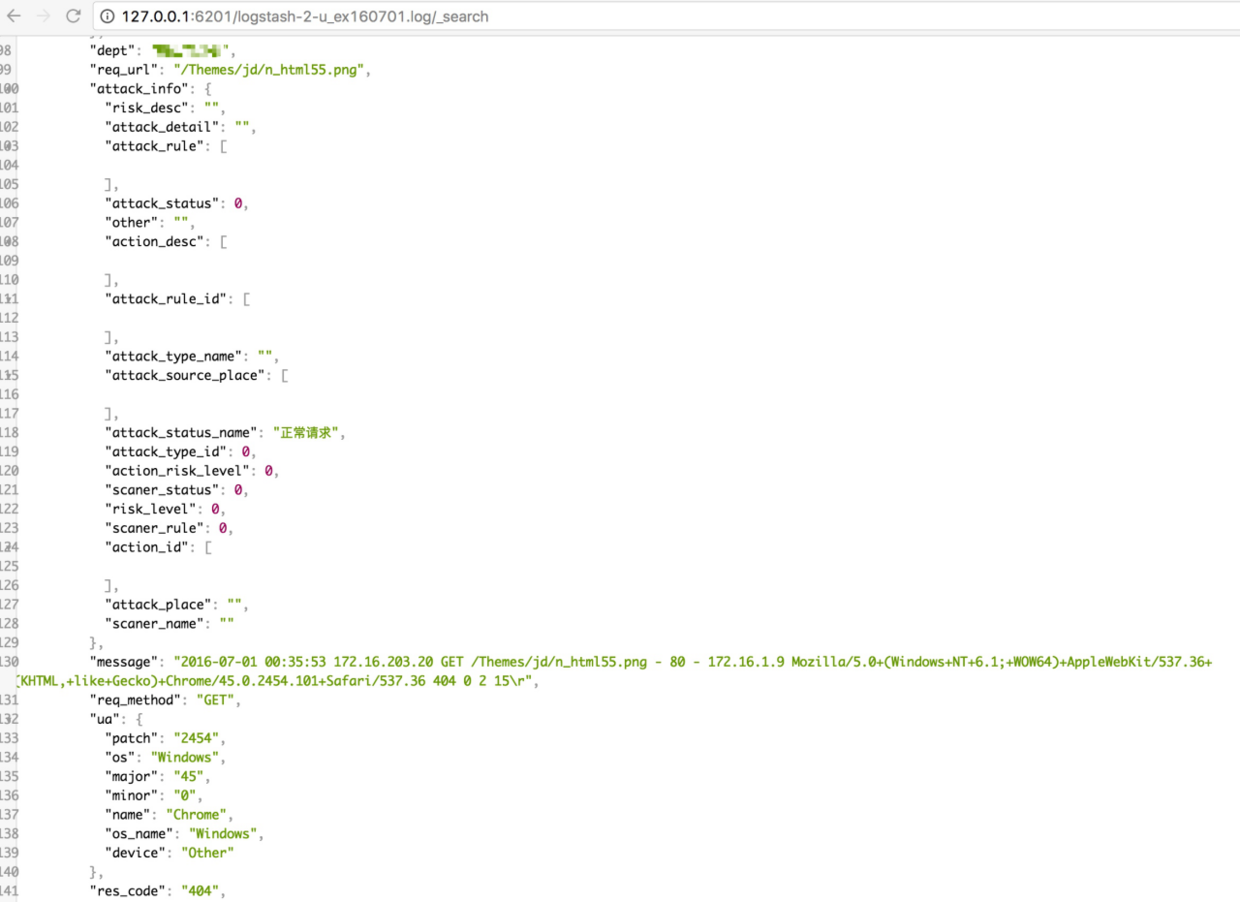Click the res_code value 404
The height and width of the screenshot is (902, 1240).
pyautogui.click(x=195, y=891)
